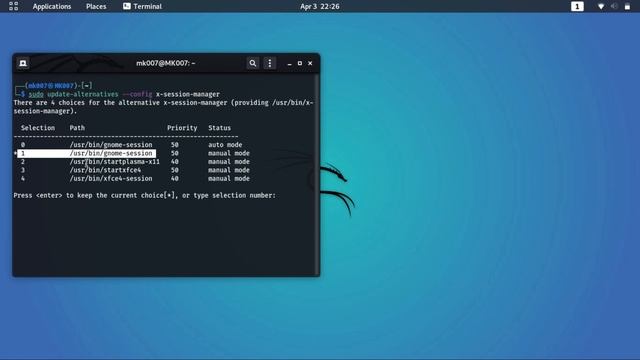This screenshot has width=640, height=360.
Task: Click the (mk007@MK007)-[~] prompt text
Action: pos(59,86)
